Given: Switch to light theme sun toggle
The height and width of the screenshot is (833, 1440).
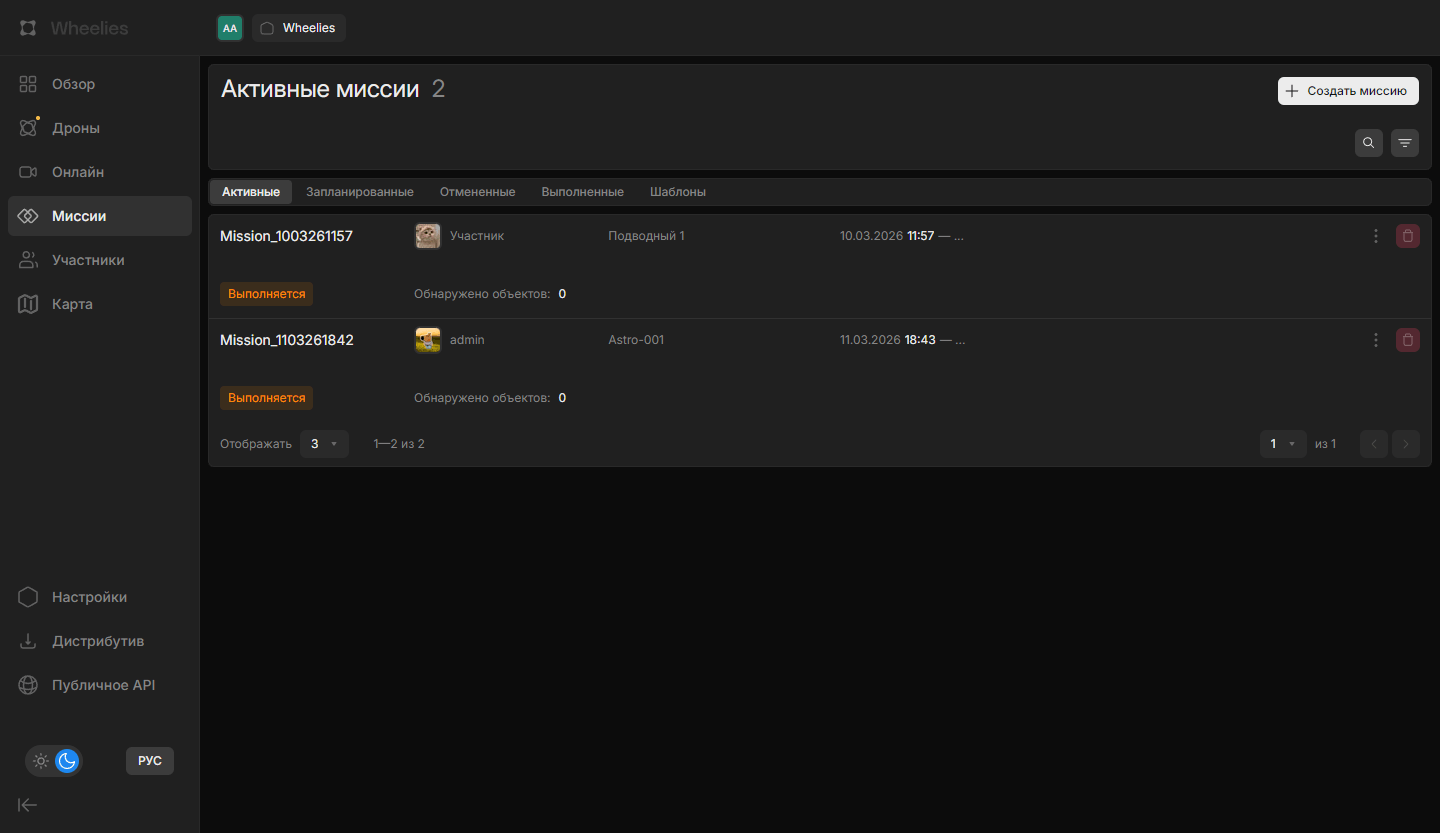Looking at the screenshot, I should (x=41, y=761).
